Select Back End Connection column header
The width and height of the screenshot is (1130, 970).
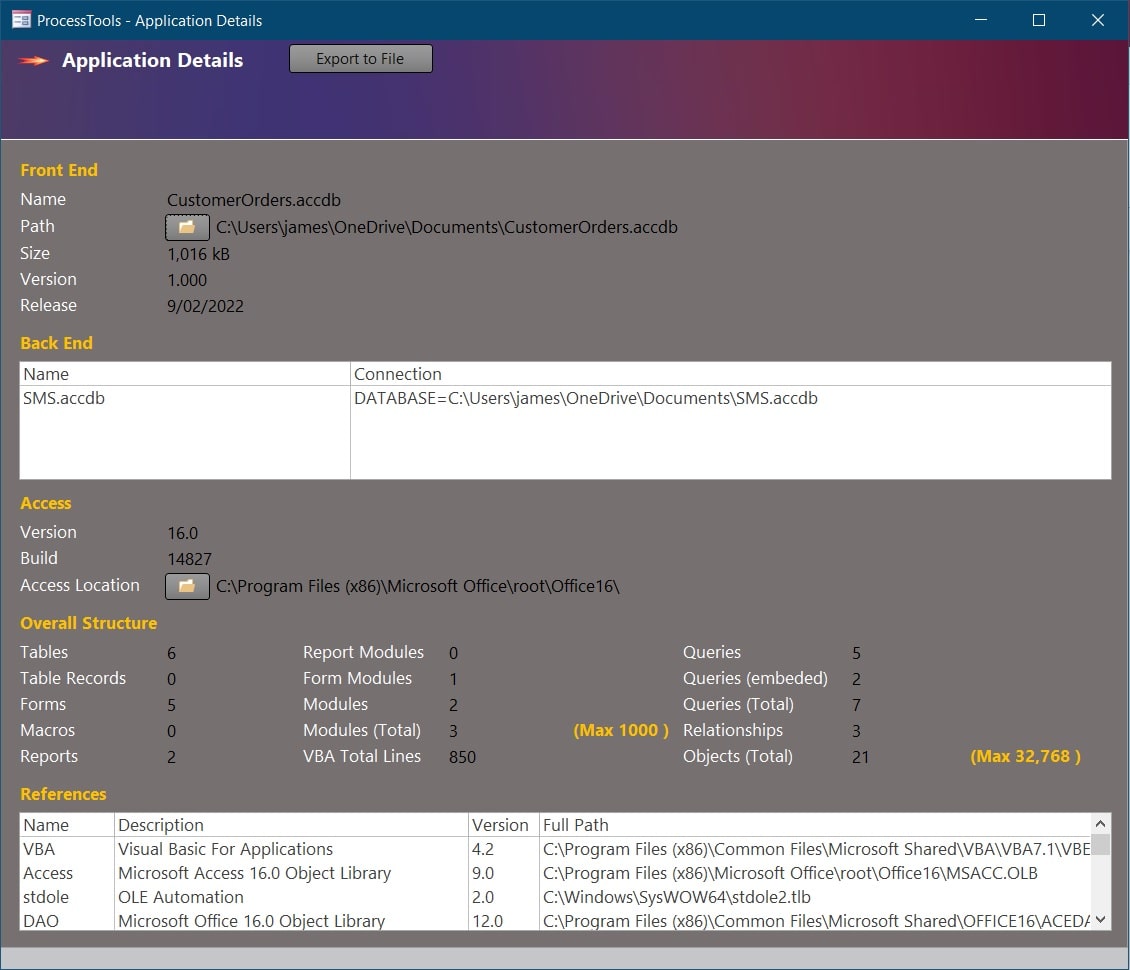pos(731,374)
